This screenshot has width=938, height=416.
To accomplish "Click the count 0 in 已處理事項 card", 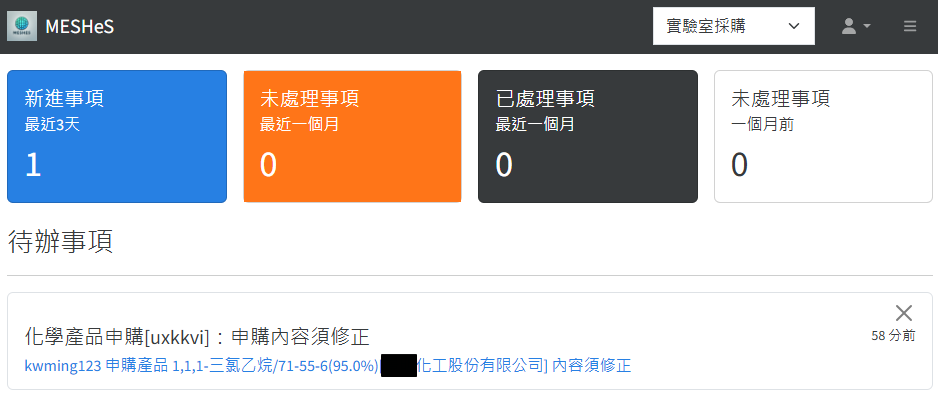I will 504,165.
